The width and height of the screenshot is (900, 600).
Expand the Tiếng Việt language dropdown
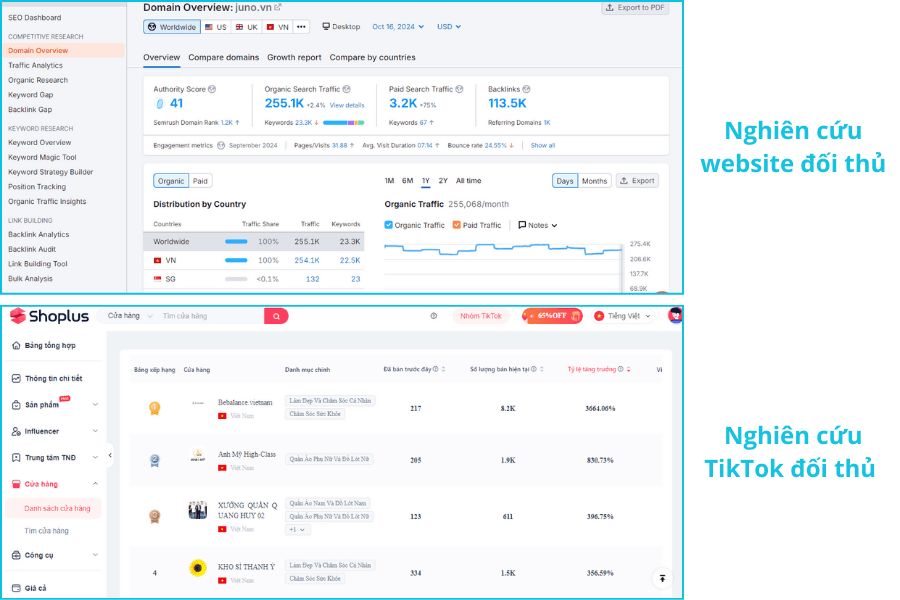click(624, 316)
